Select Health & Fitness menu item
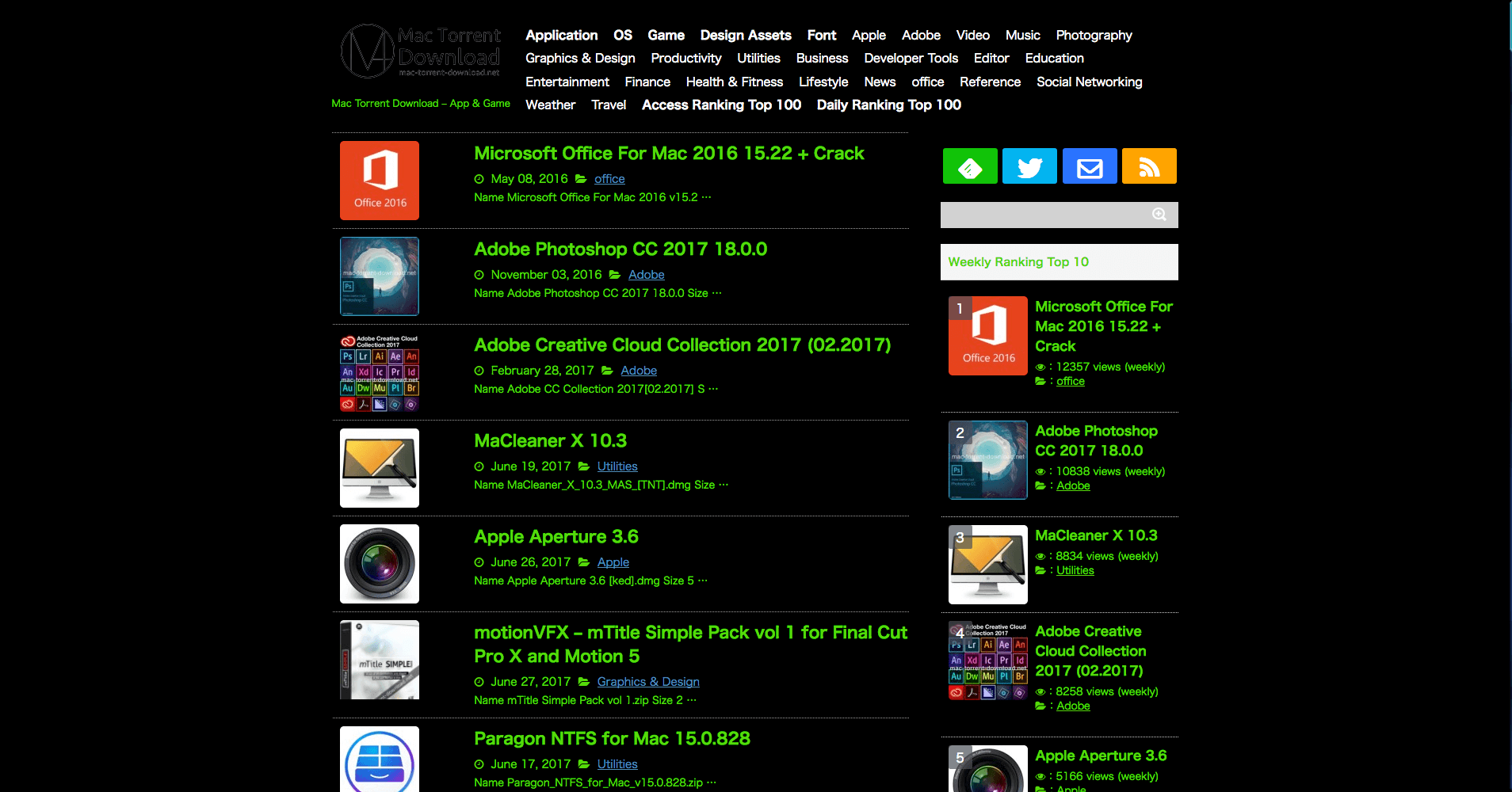 click(x=734, y=82)
